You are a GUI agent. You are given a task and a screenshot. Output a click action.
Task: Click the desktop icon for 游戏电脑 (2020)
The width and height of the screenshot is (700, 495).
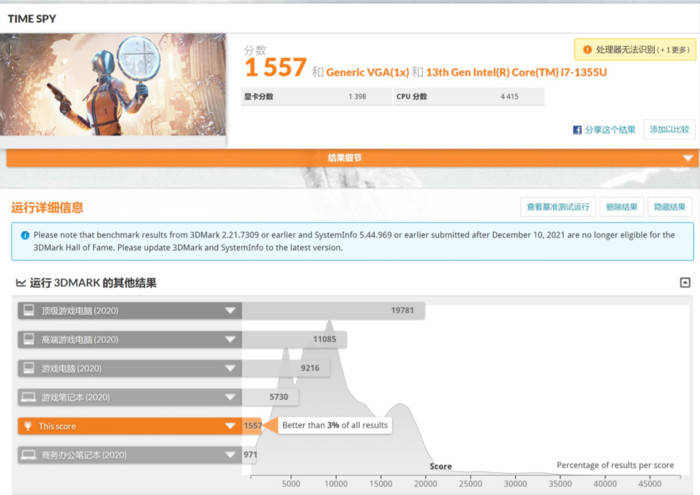(x=29, y=368)
